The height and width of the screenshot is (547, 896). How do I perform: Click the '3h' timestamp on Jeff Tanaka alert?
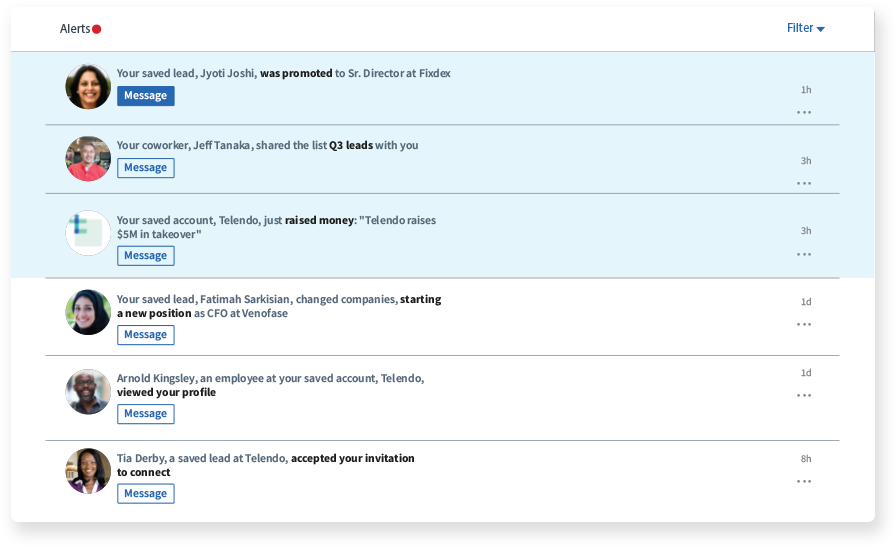[806, 161]
